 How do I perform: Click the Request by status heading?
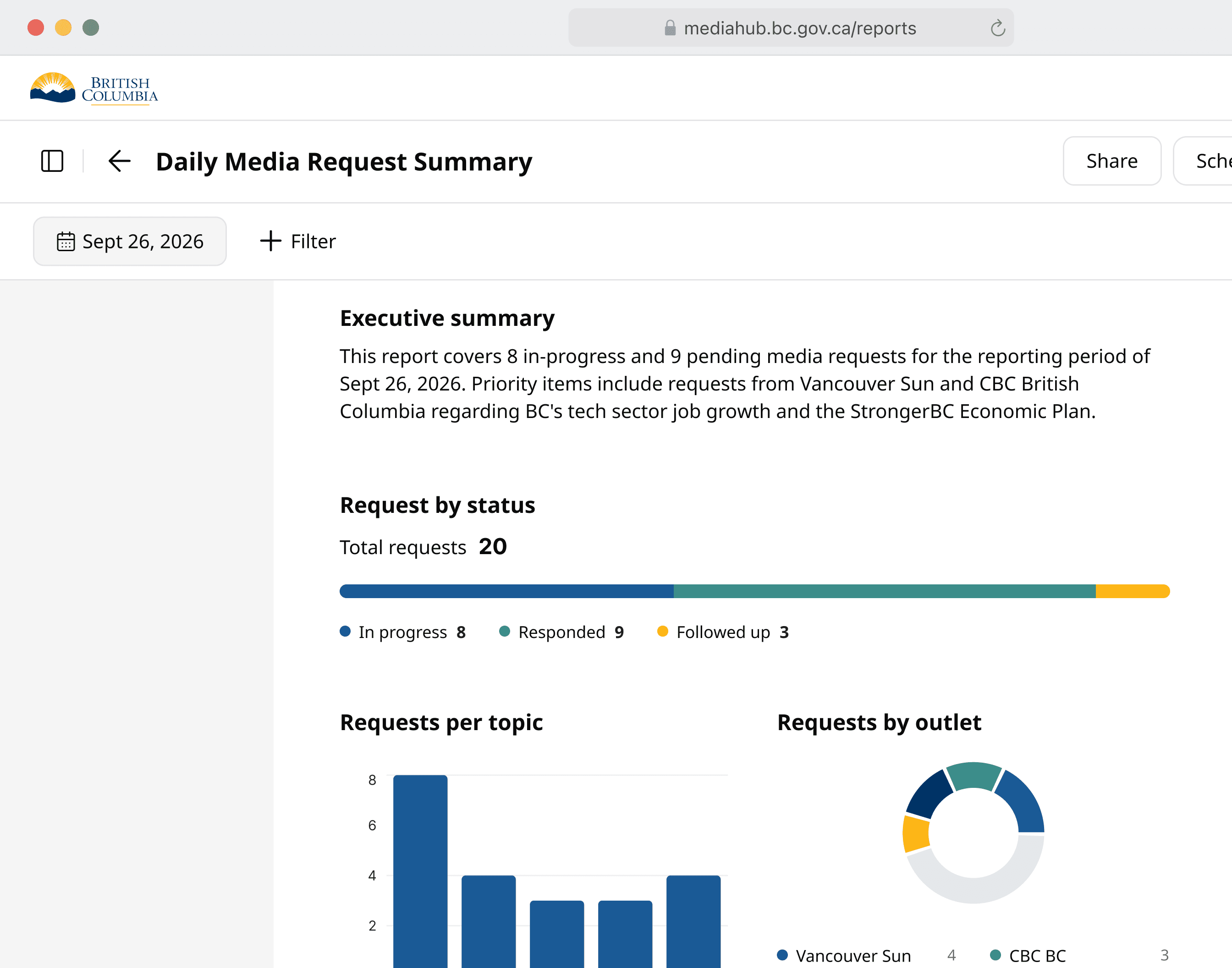[x=438, y=505]
